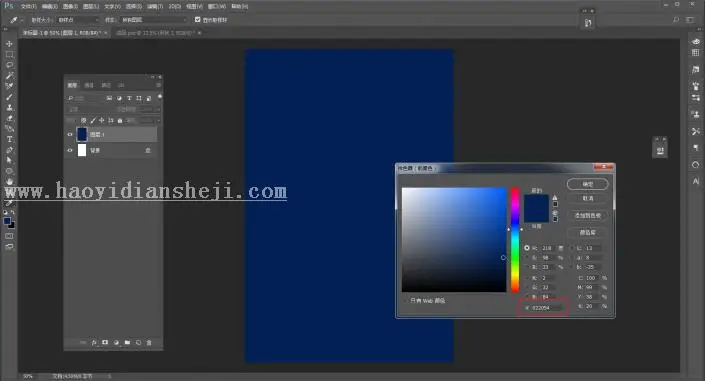
Task: Hide Layer 1 using its eye icon
Action: 70,134
